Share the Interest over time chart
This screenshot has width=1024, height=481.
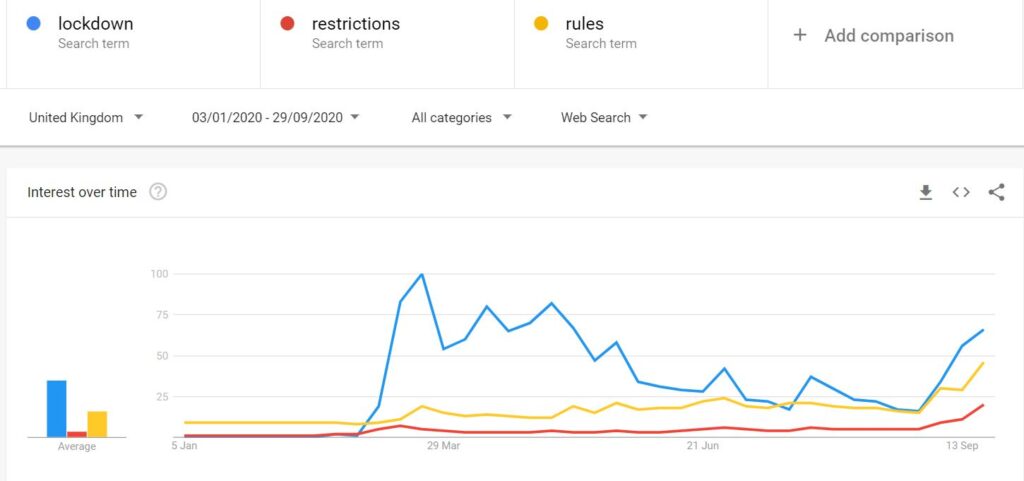(x=996, y=192)
